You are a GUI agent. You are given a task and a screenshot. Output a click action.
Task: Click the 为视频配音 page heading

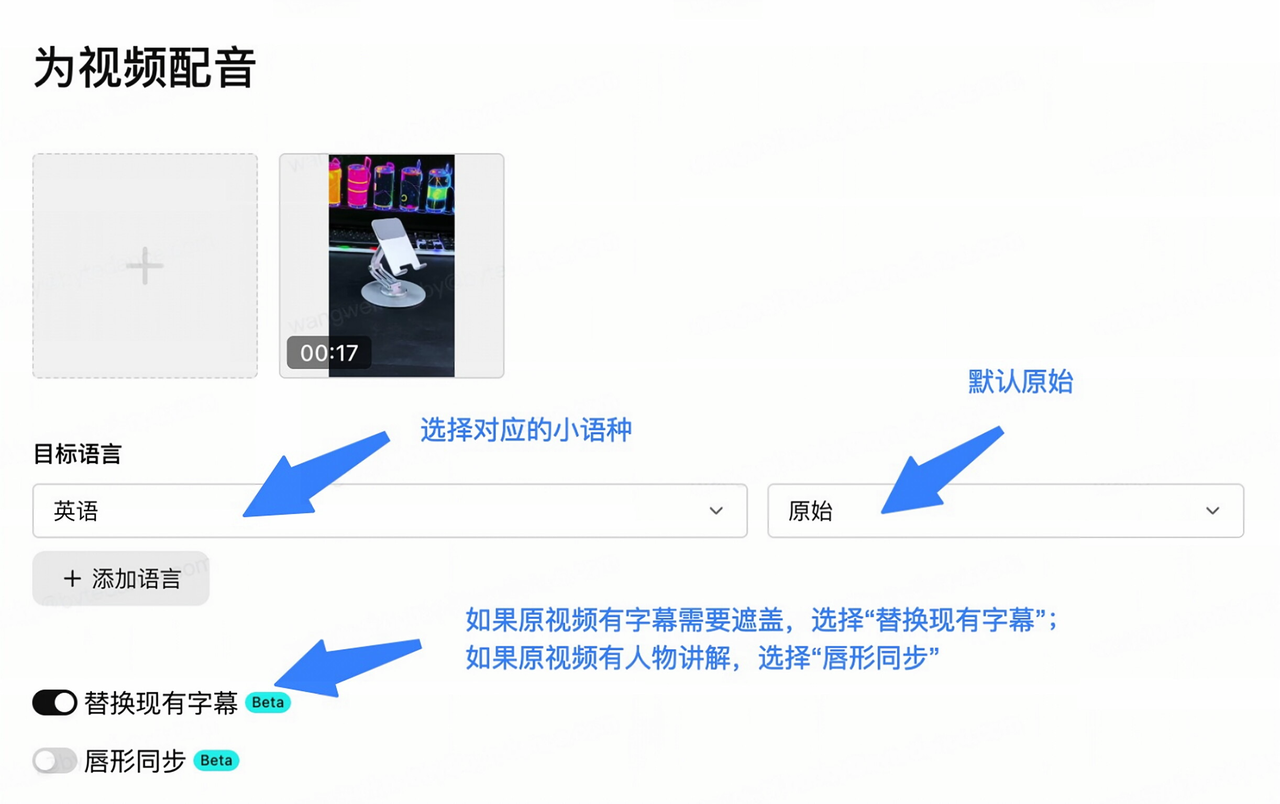pos(145,68)
